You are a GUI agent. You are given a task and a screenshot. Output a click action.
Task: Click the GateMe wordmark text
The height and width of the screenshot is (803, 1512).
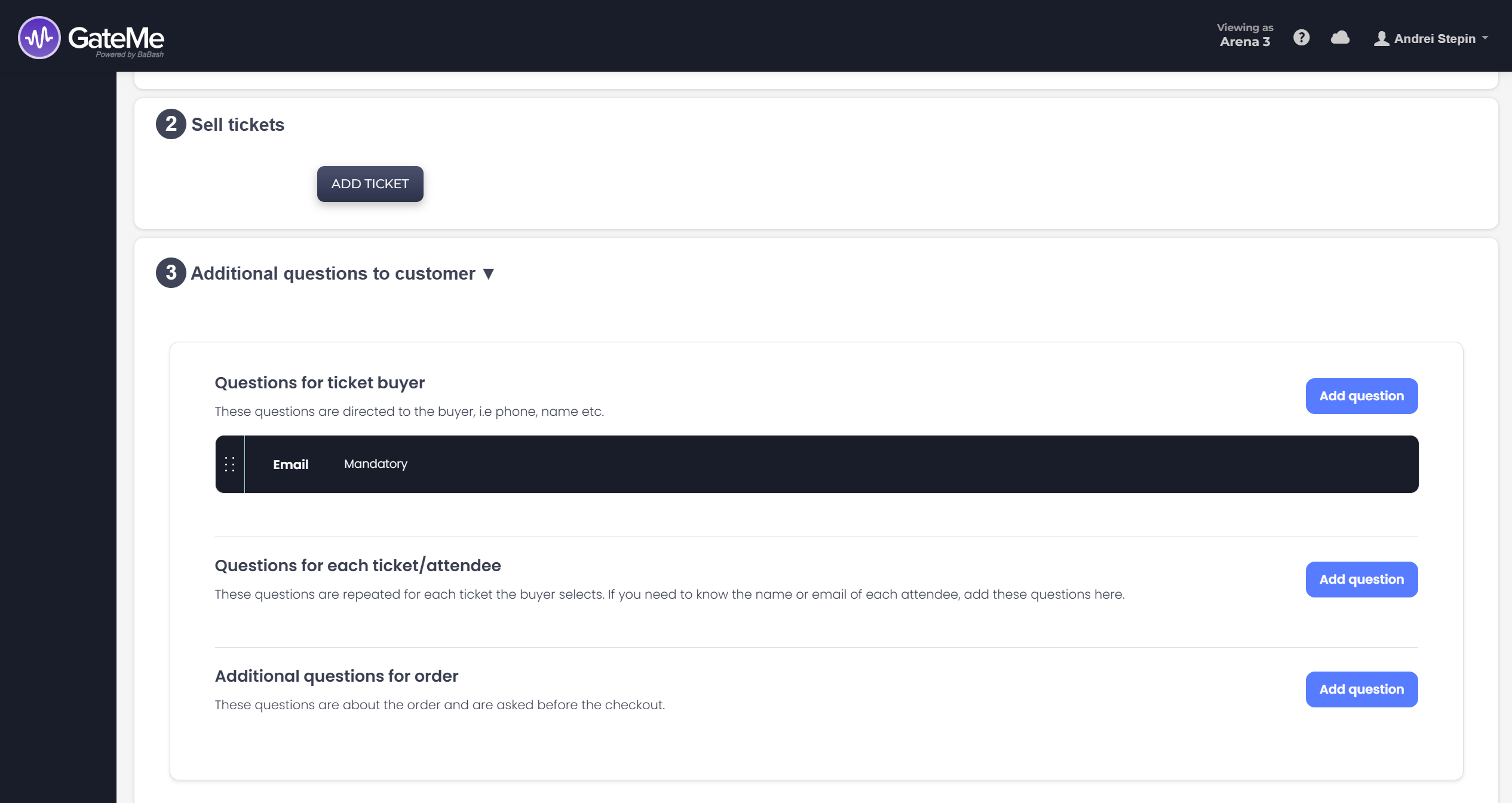tap(116, 38)
